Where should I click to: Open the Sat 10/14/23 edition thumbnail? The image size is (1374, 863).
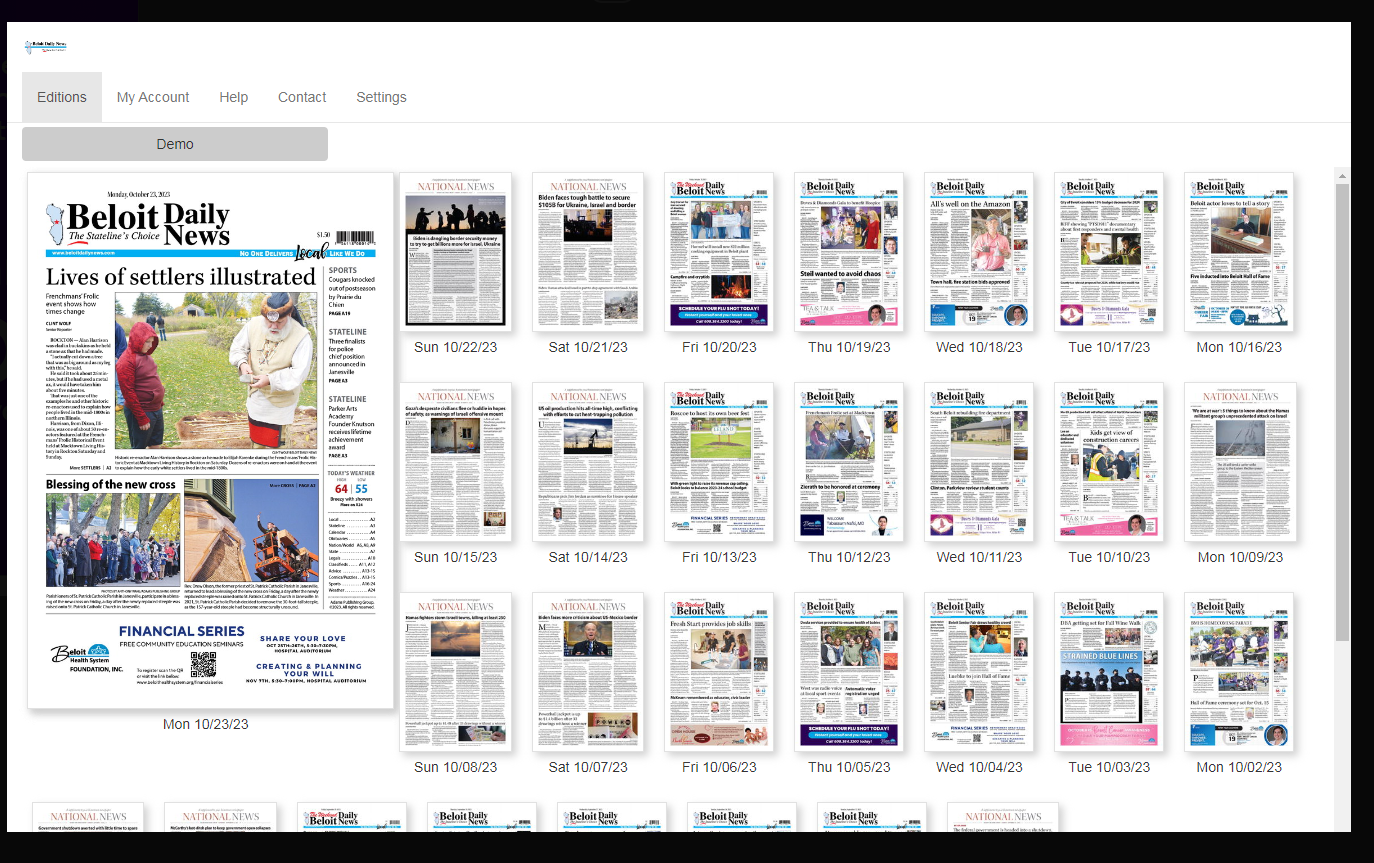(x=588, y=462)
